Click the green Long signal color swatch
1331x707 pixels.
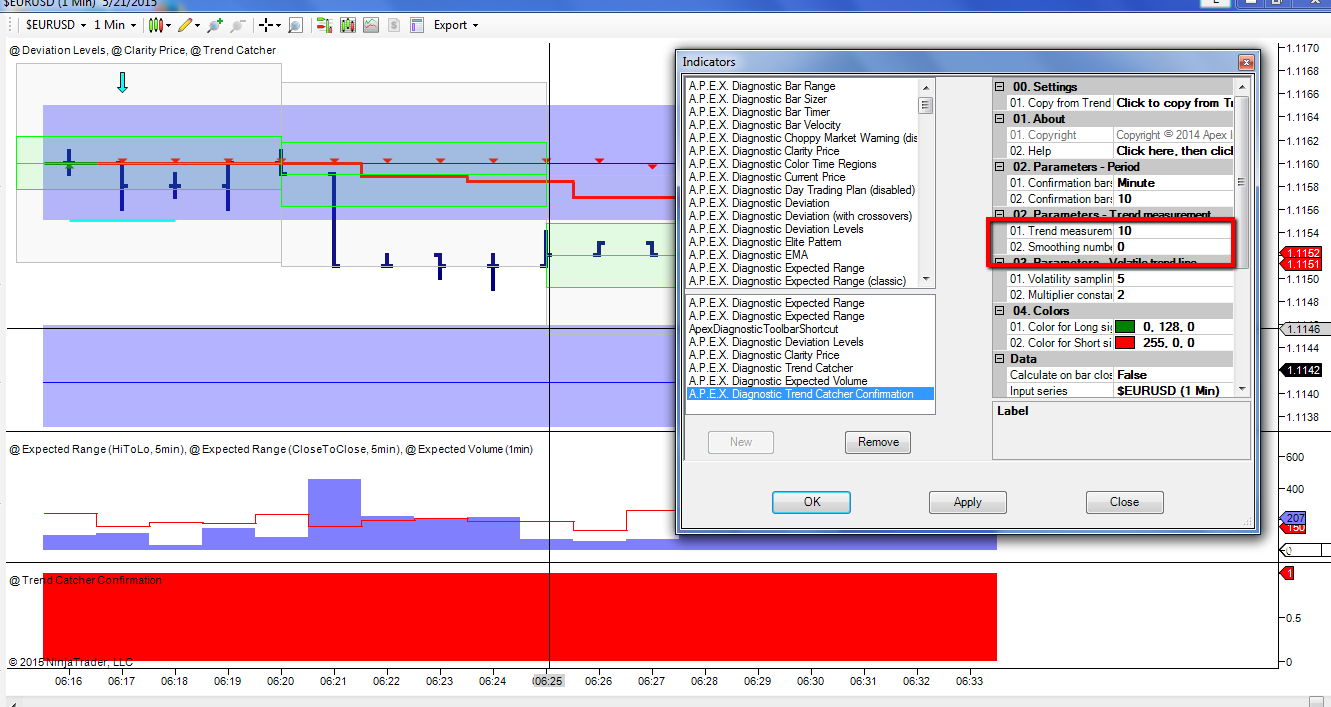[1125, 327]
